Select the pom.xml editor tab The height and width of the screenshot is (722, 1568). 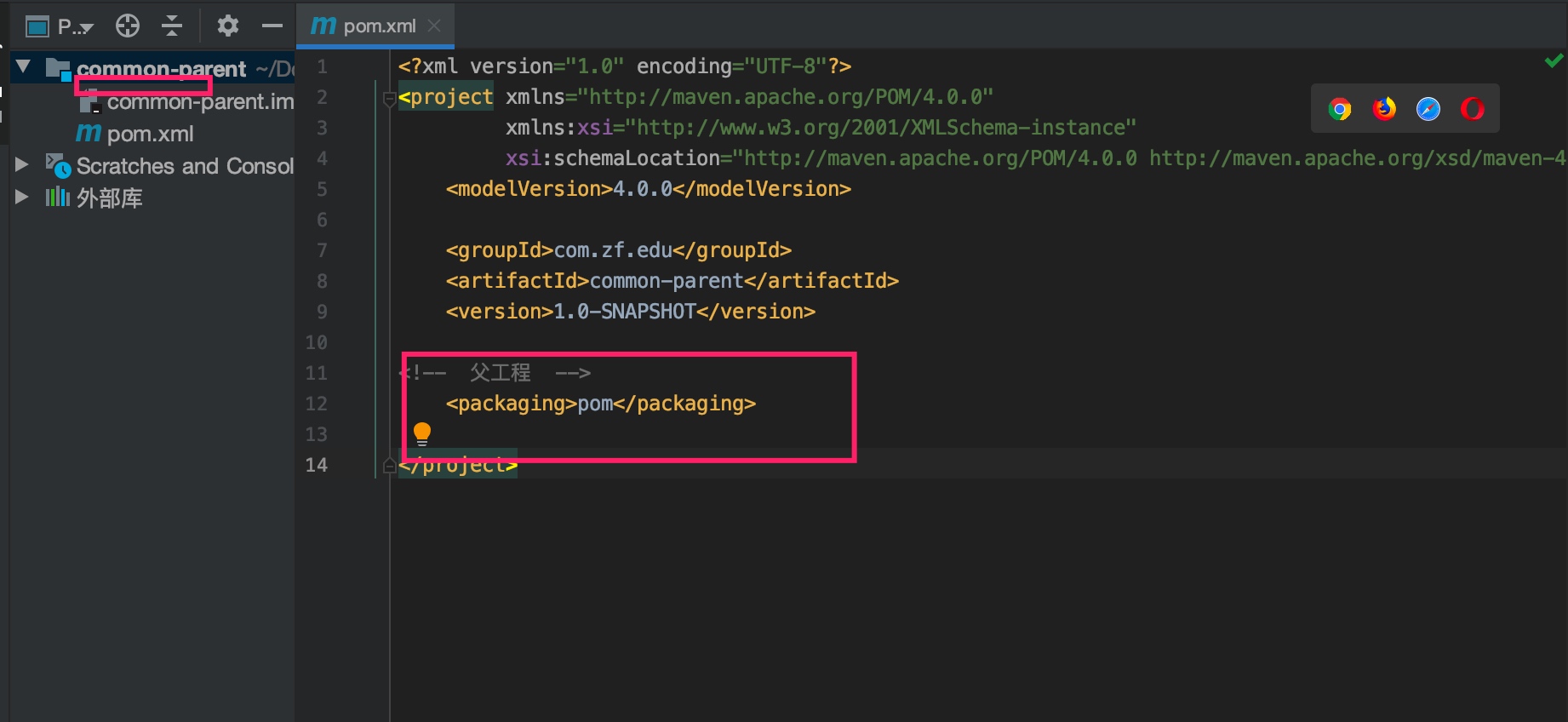tap(375, 26)
